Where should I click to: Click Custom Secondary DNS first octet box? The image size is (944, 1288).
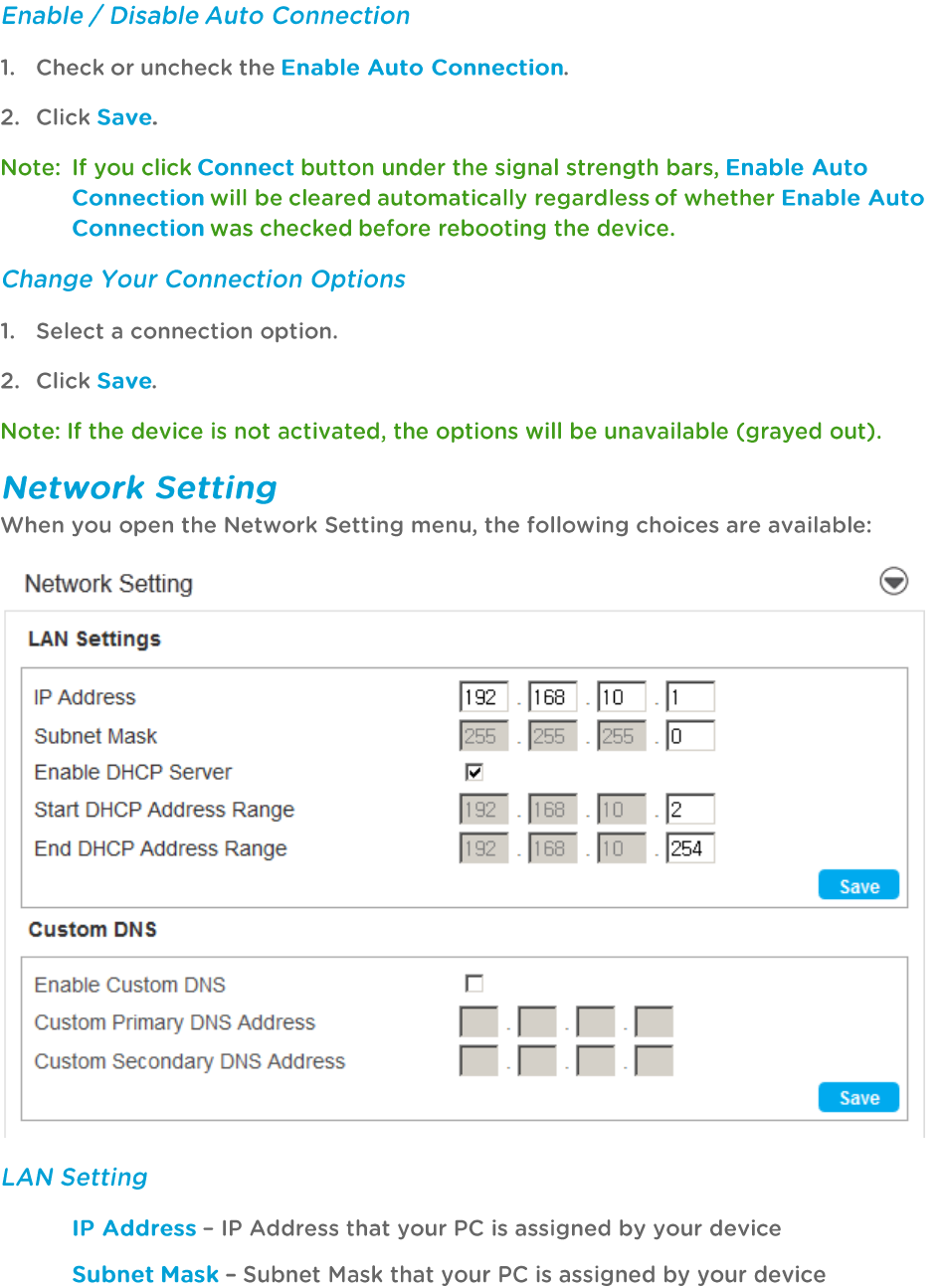(x=478, y=1061)
